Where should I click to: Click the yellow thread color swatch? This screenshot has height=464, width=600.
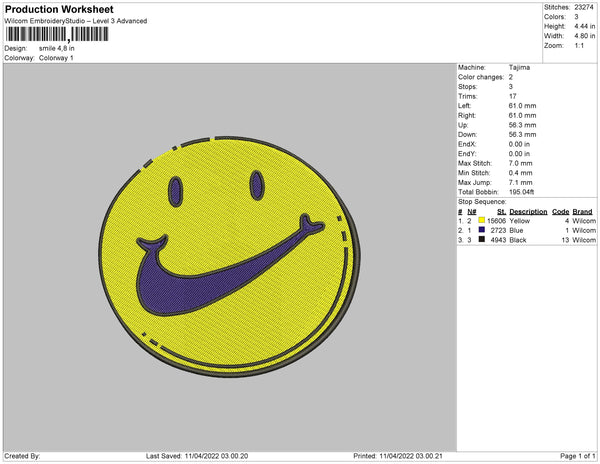tap(481, 220)
